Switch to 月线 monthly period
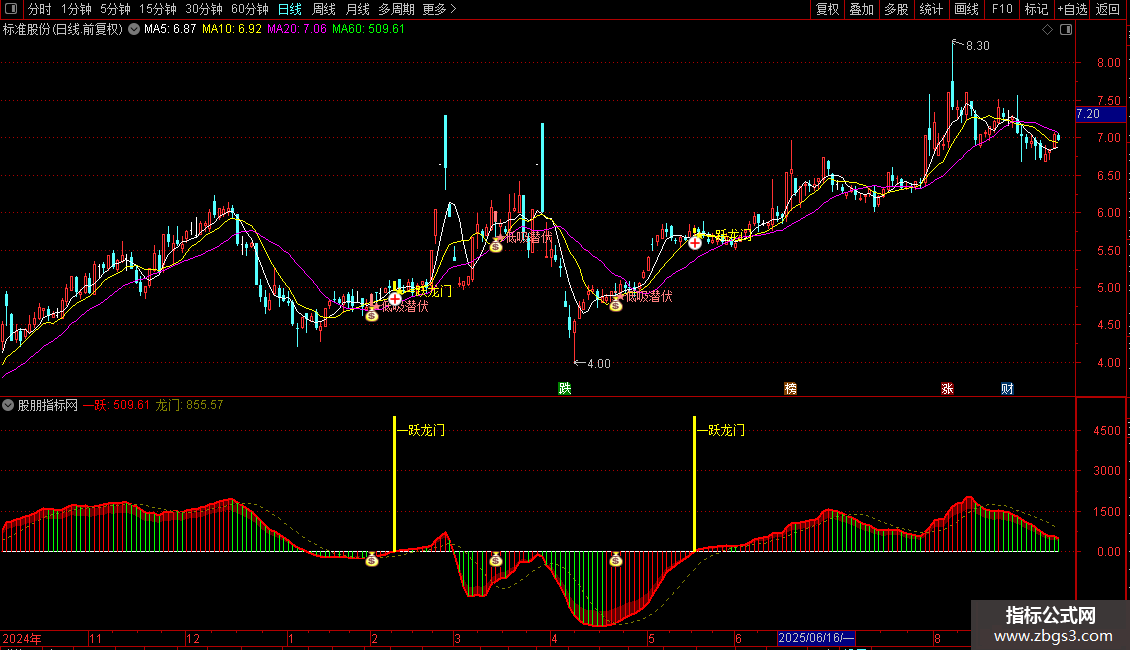Image resolution: width=1130 pixels, height=650 pixels. click(357, 9)
